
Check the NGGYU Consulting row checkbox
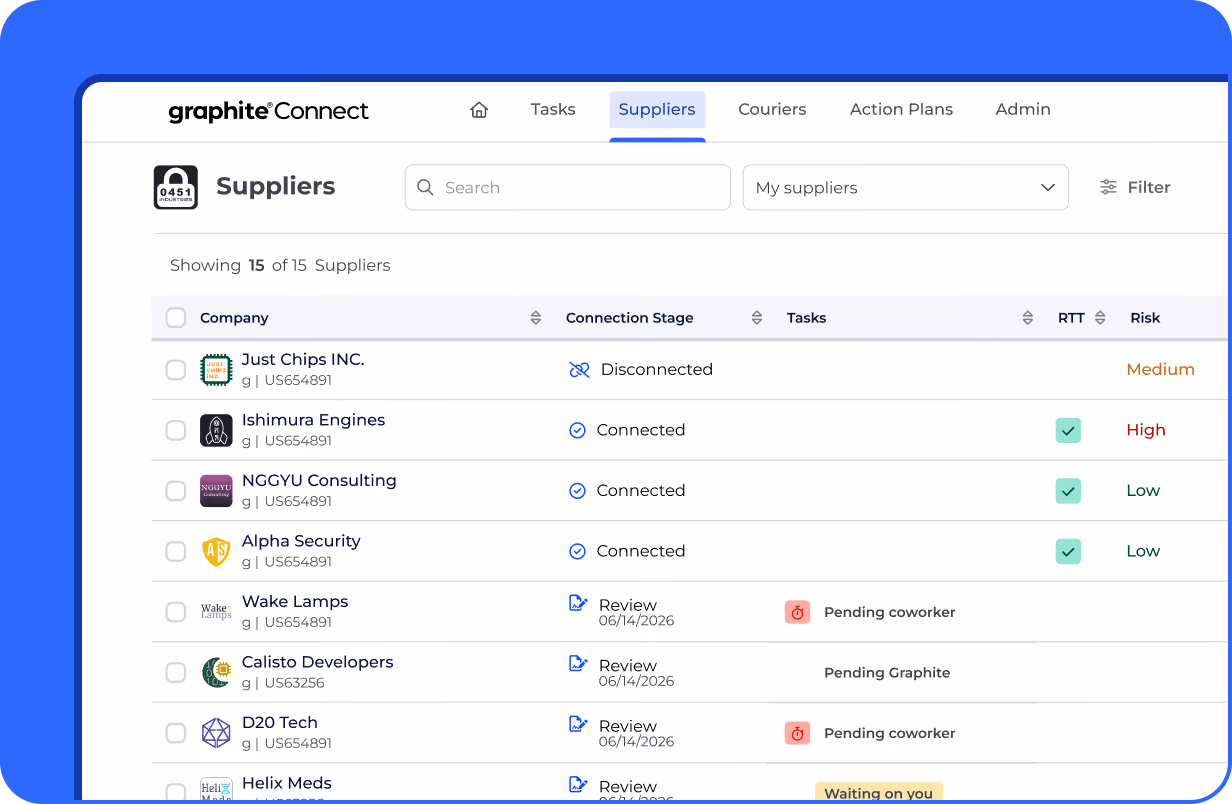click(x=176, y=491)
